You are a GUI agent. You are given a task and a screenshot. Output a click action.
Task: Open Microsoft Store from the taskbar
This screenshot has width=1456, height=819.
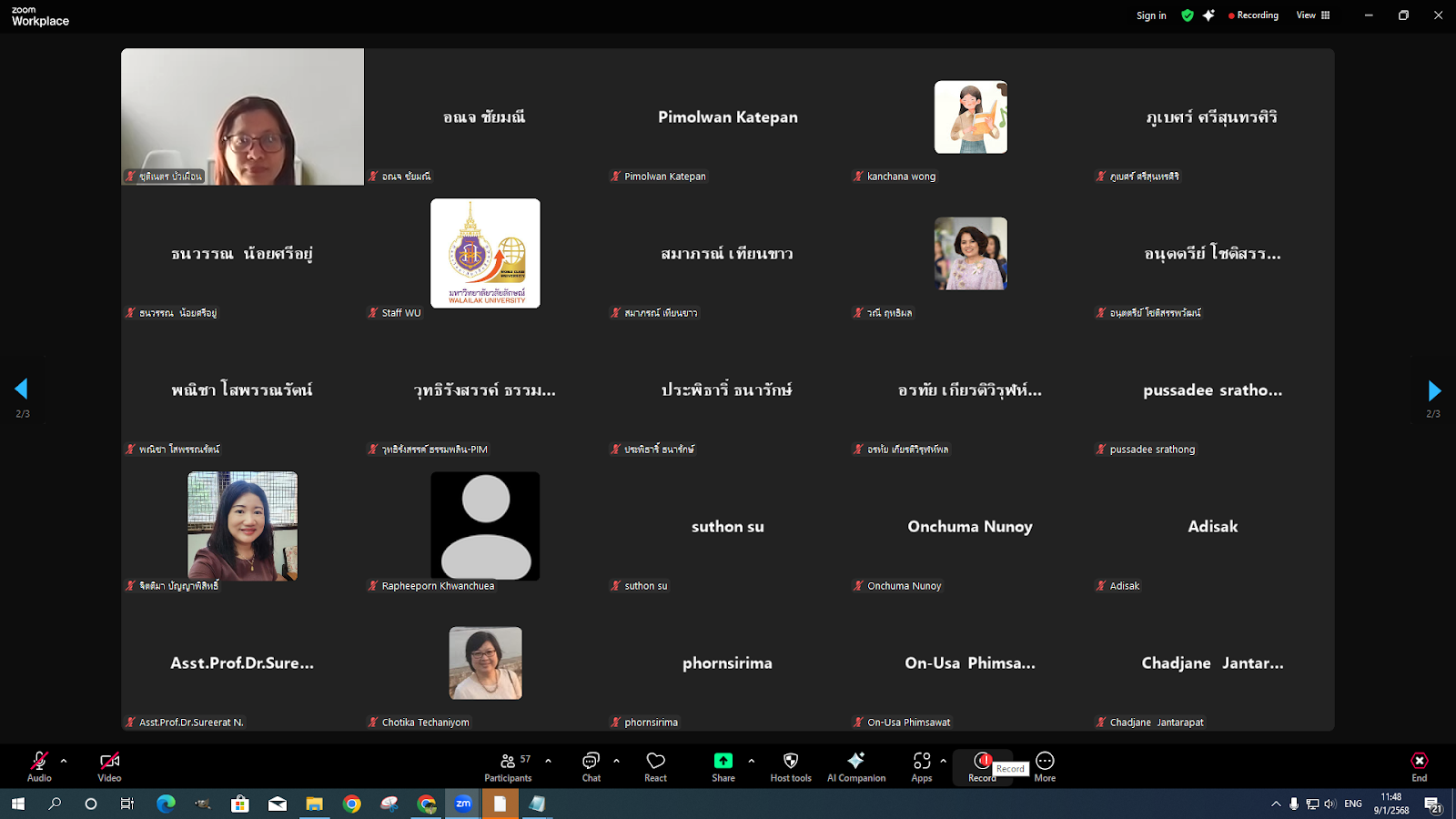(x=240, y=804)
